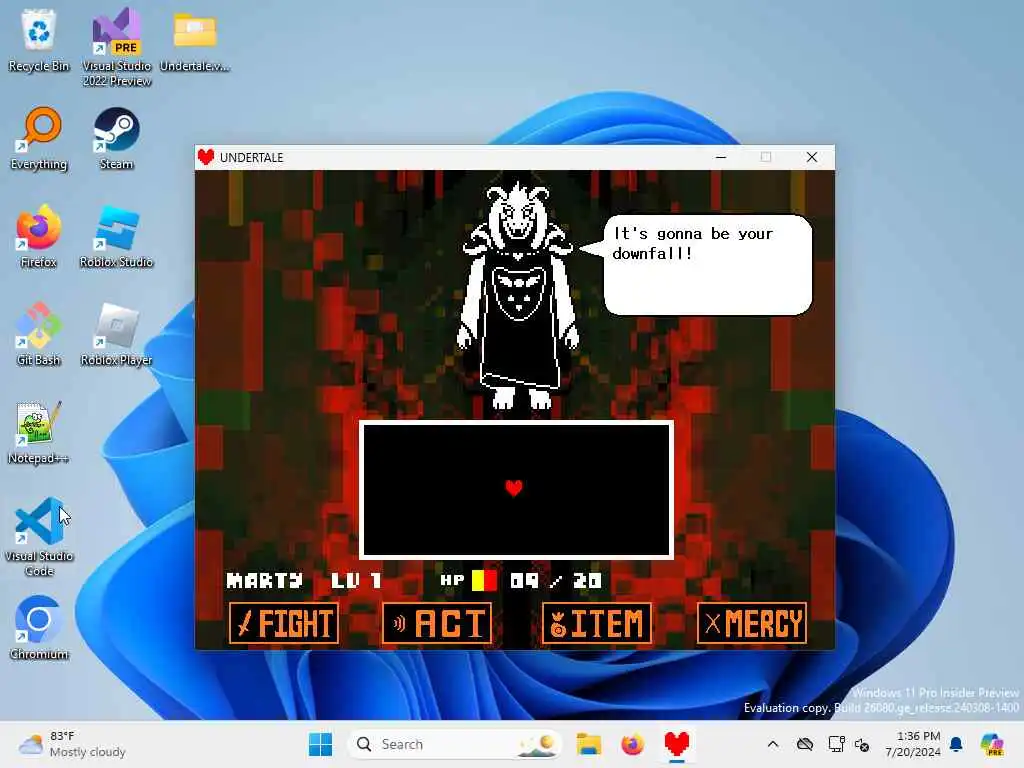Click the Undertale heart icon in title bar

(x=206, y=157)
